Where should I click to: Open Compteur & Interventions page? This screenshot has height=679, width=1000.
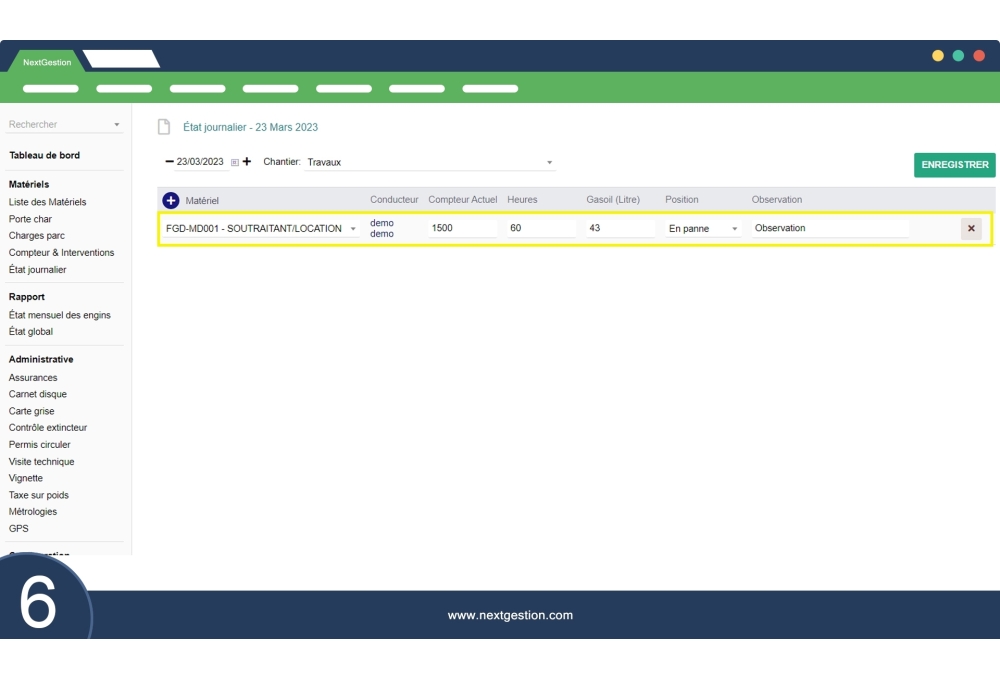pyautogui.click(x=61, y=253)
